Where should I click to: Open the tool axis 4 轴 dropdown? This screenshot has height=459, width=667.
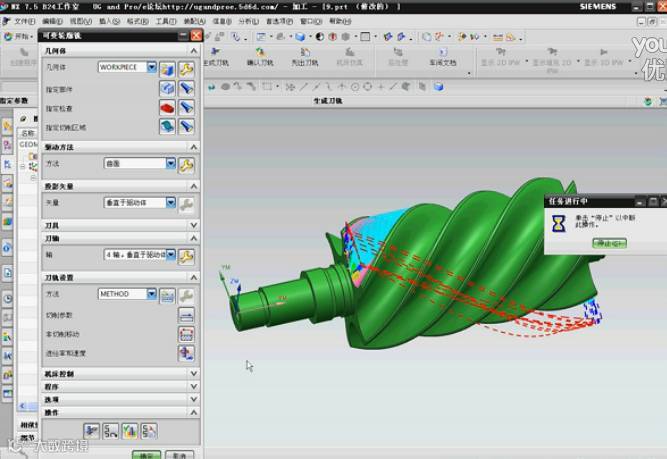[171, 254]
